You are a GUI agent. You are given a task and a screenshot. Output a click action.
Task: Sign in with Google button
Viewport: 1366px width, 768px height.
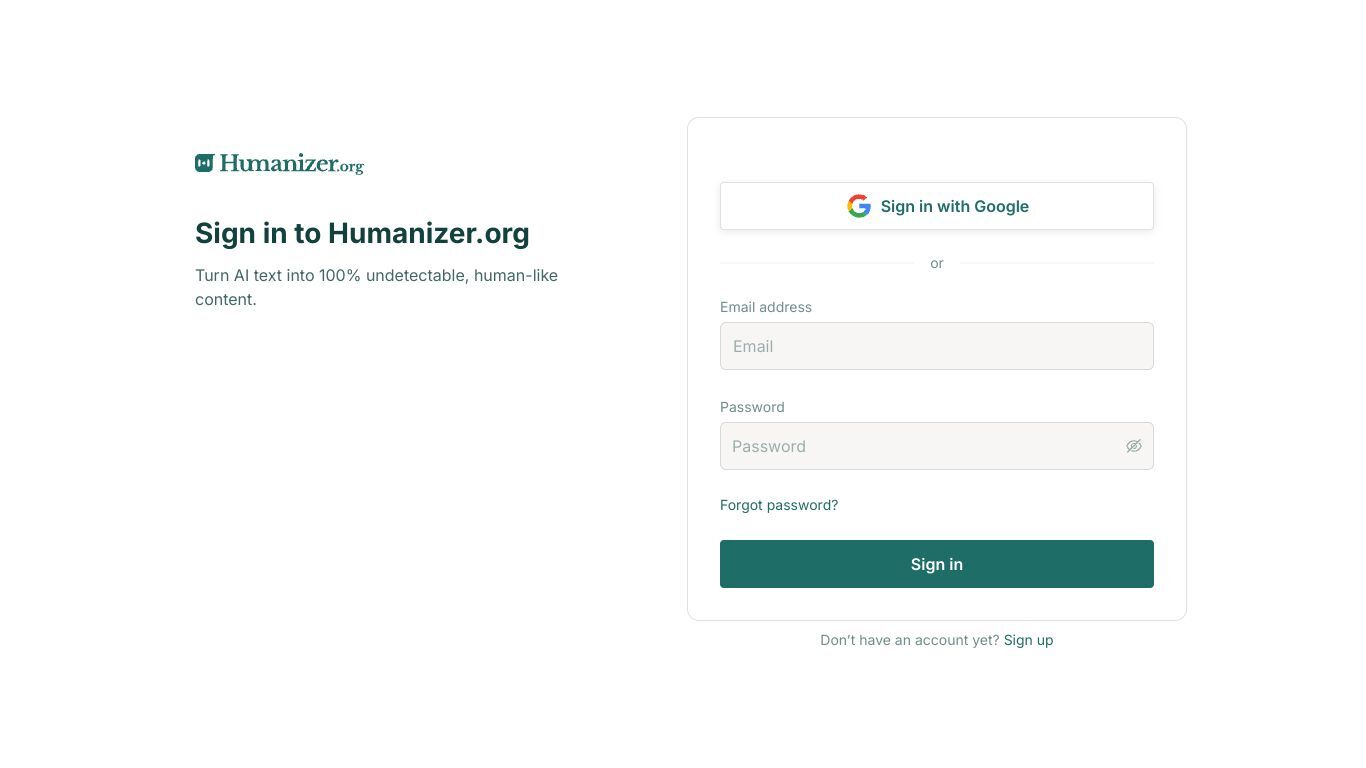click(937, 206)
